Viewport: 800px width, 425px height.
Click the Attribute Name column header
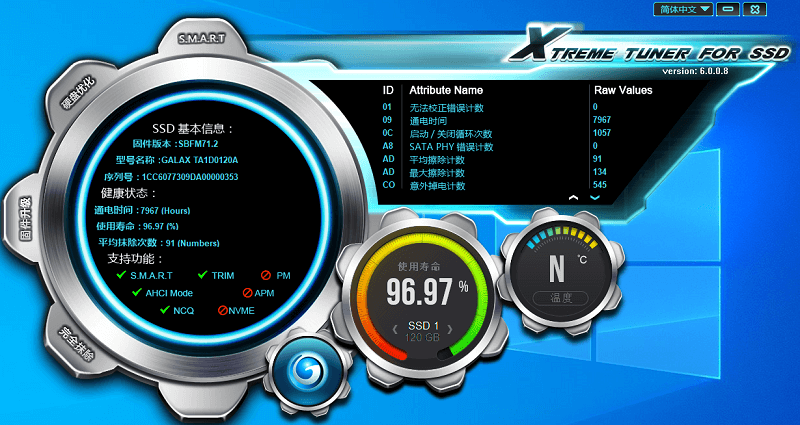446,90
